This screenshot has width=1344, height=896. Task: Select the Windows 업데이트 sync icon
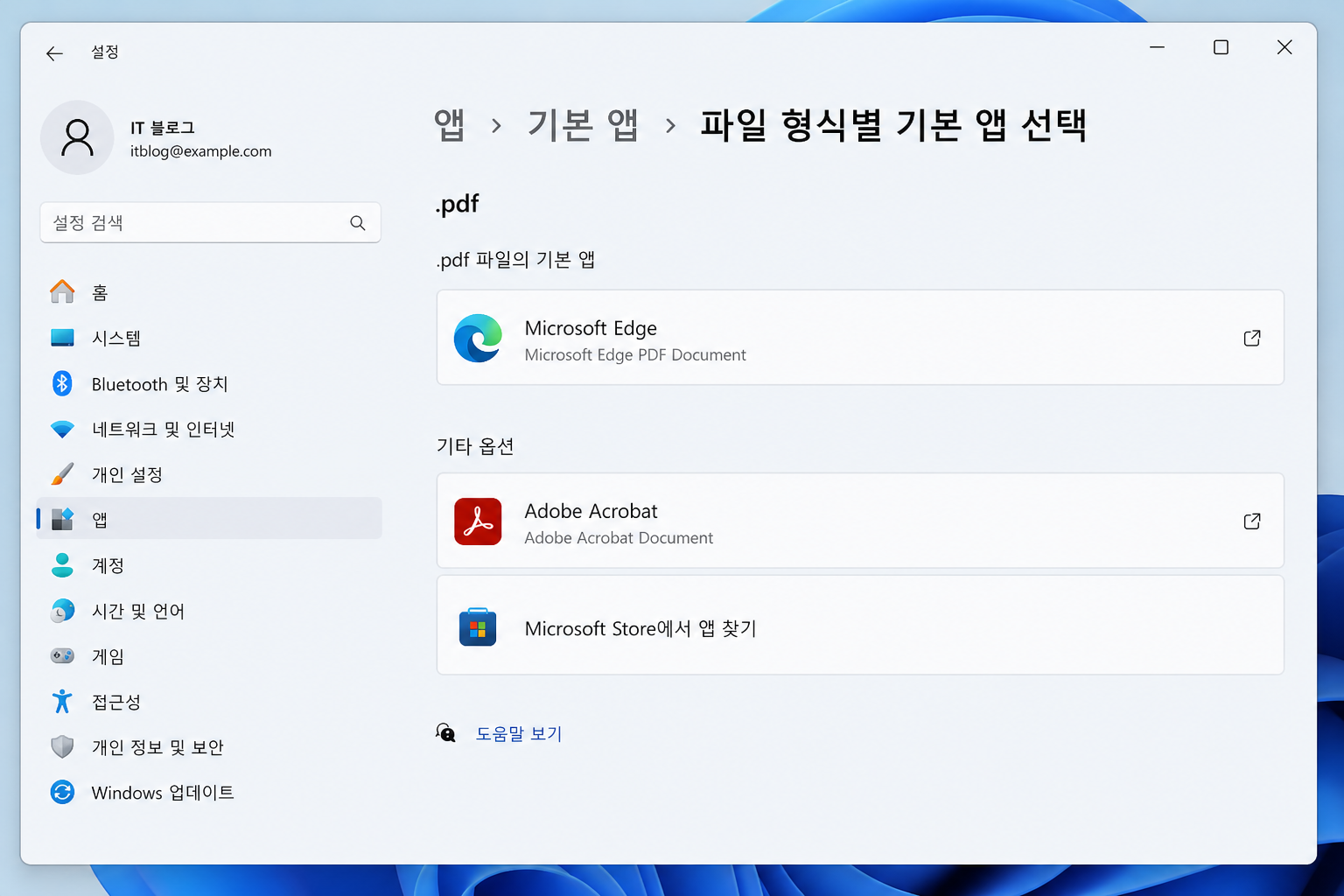coord(62,793)
